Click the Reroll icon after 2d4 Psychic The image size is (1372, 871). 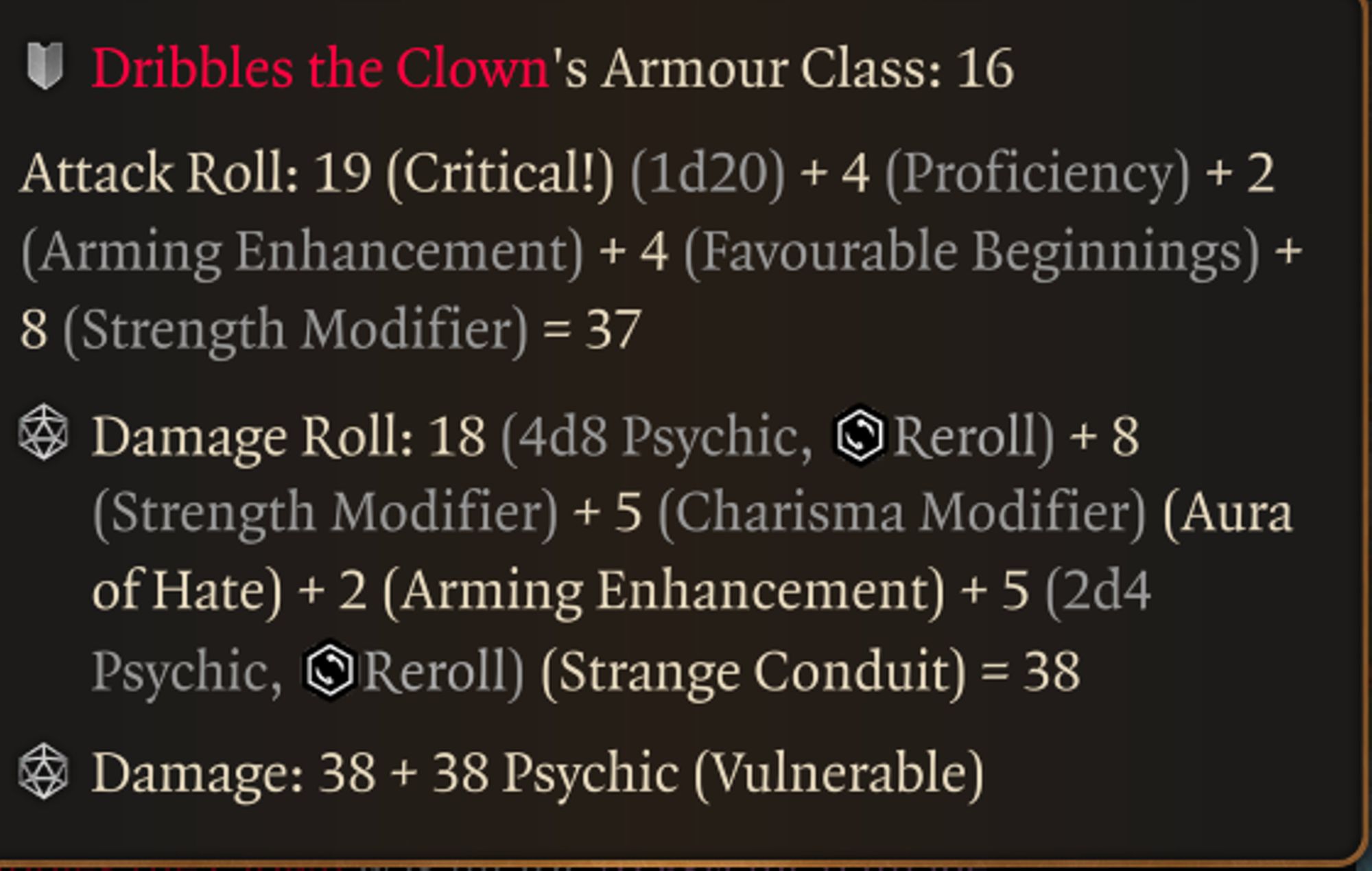pos(329,671)
